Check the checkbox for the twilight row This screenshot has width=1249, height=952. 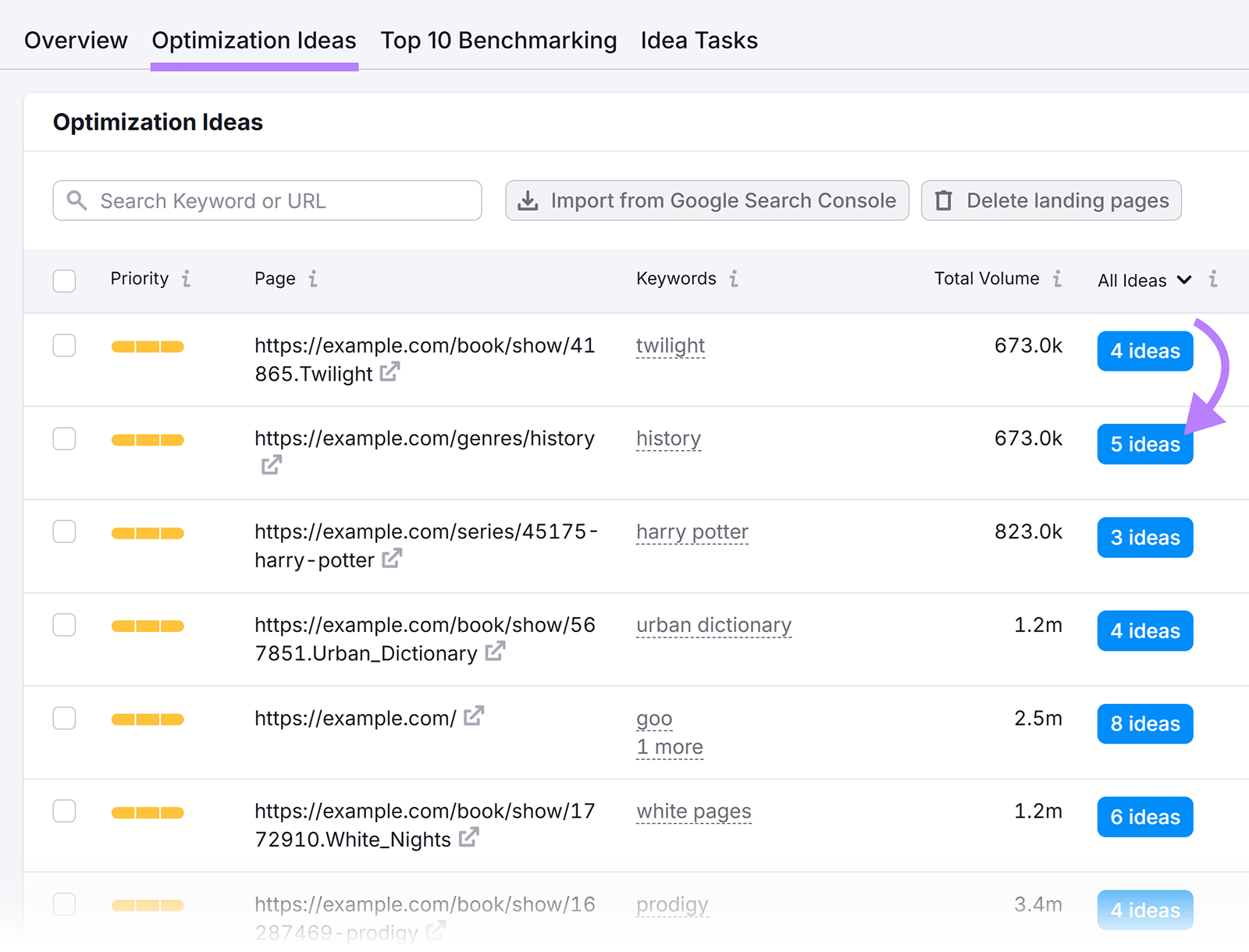coord(64,346)
